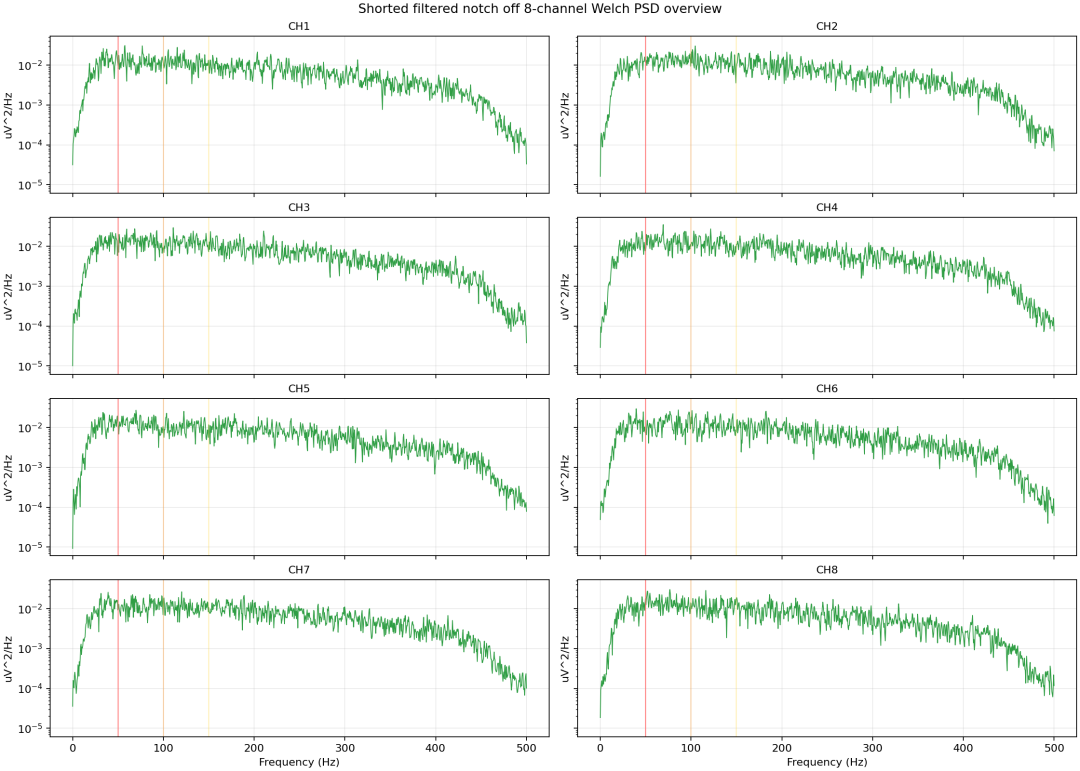Screen dimensions: 1080x771
Task: Click the CH4 subplot title
Action: (x=827, y=208)
